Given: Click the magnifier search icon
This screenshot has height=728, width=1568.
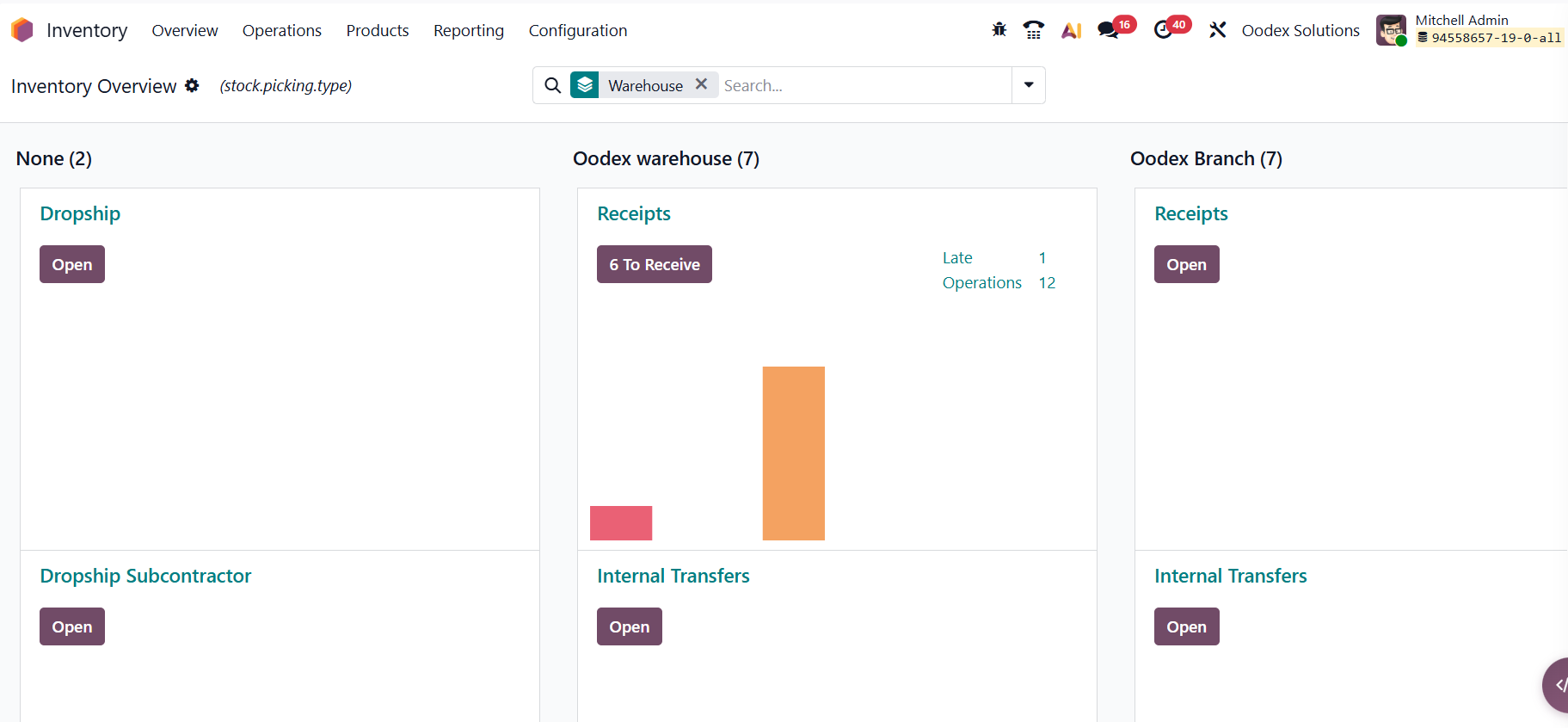Looking at the screenshot, I should [x=553, y=85].
